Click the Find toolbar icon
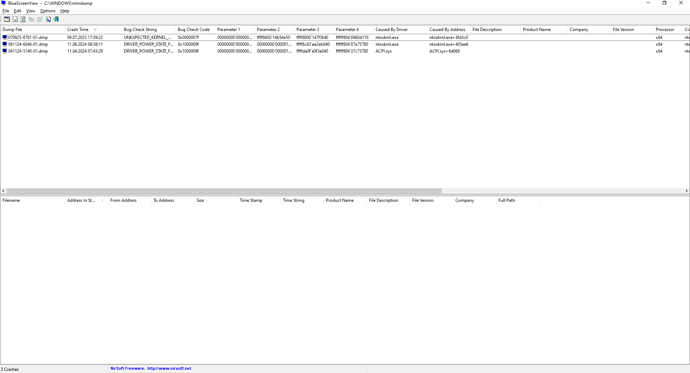This screenshot has height=373, width=690. coord(48,19)
